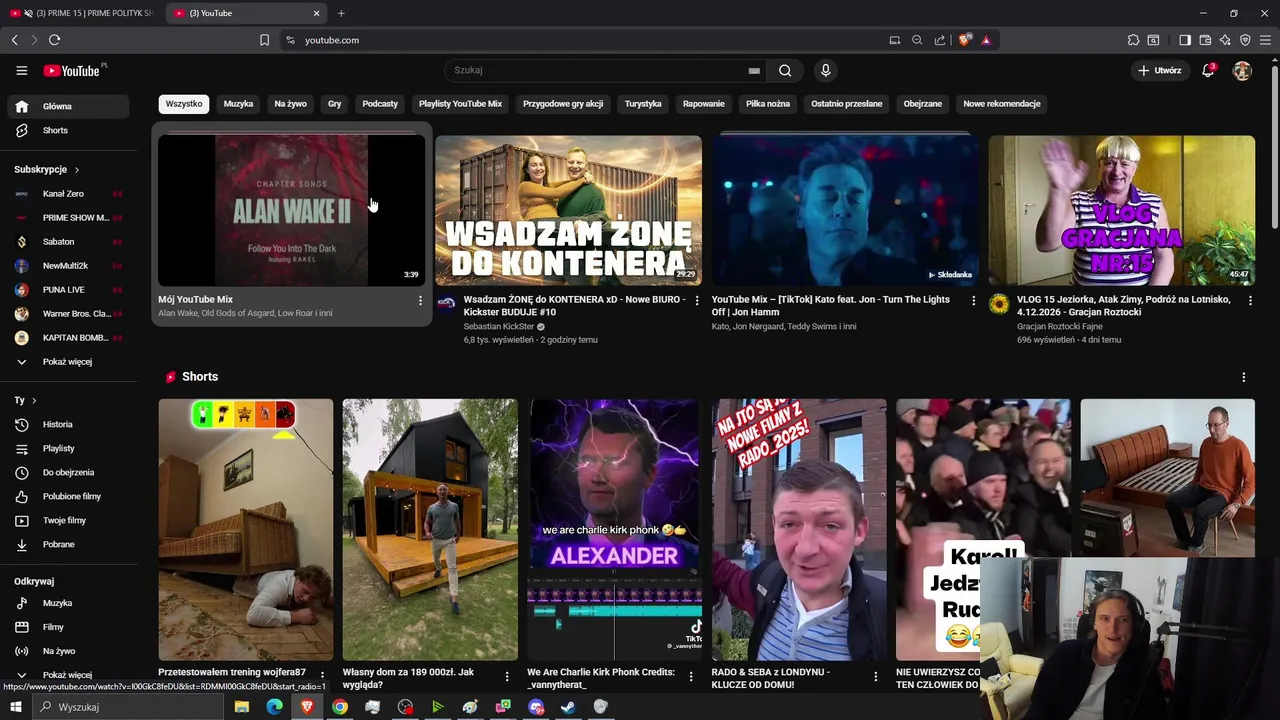Open Główna home in the sidebar

click(68, 106)
